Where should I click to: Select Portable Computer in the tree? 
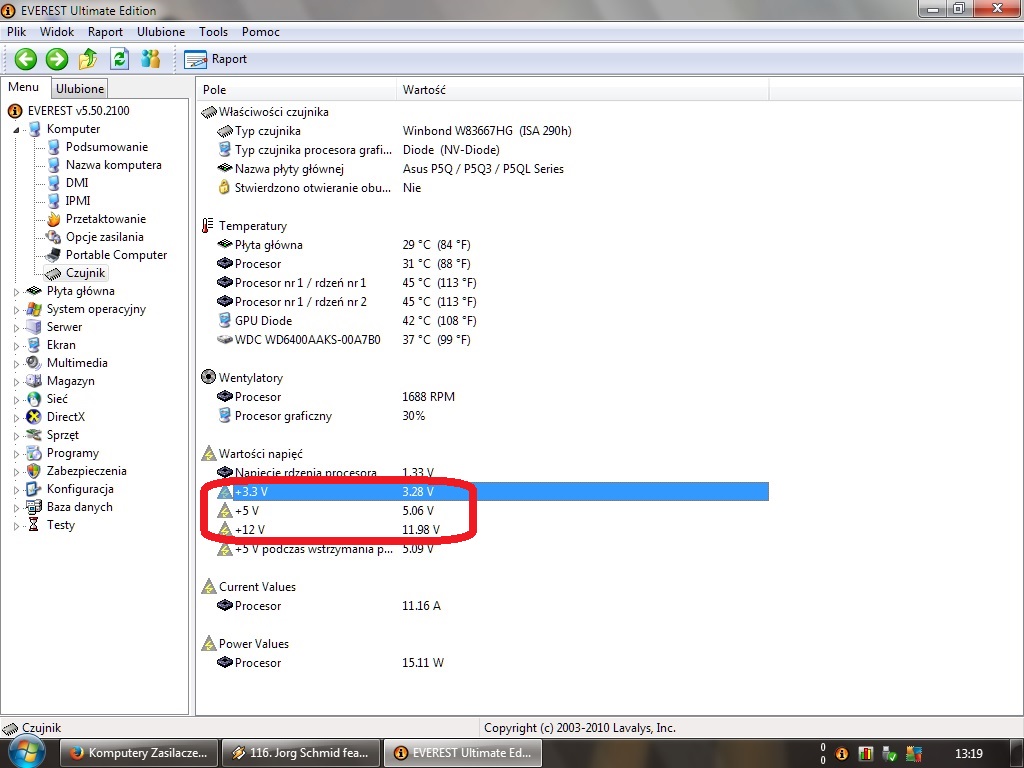(x=116, y=255)
